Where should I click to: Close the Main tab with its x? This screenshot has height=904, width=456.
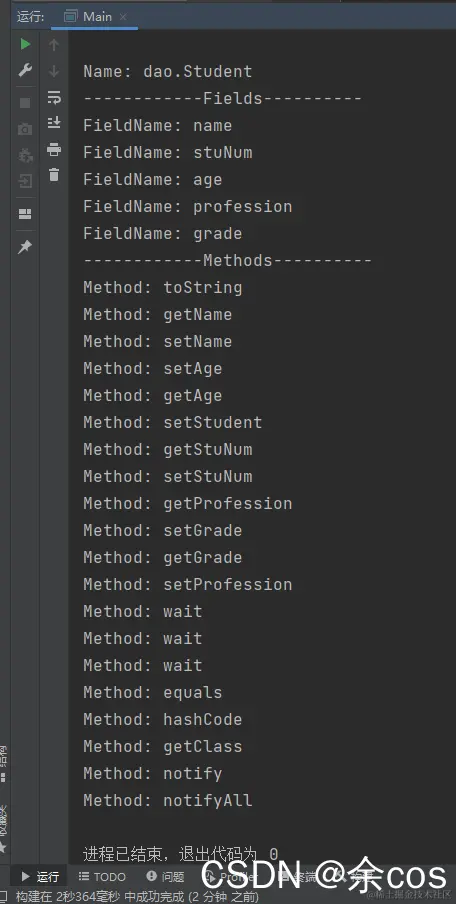(123, 17)
